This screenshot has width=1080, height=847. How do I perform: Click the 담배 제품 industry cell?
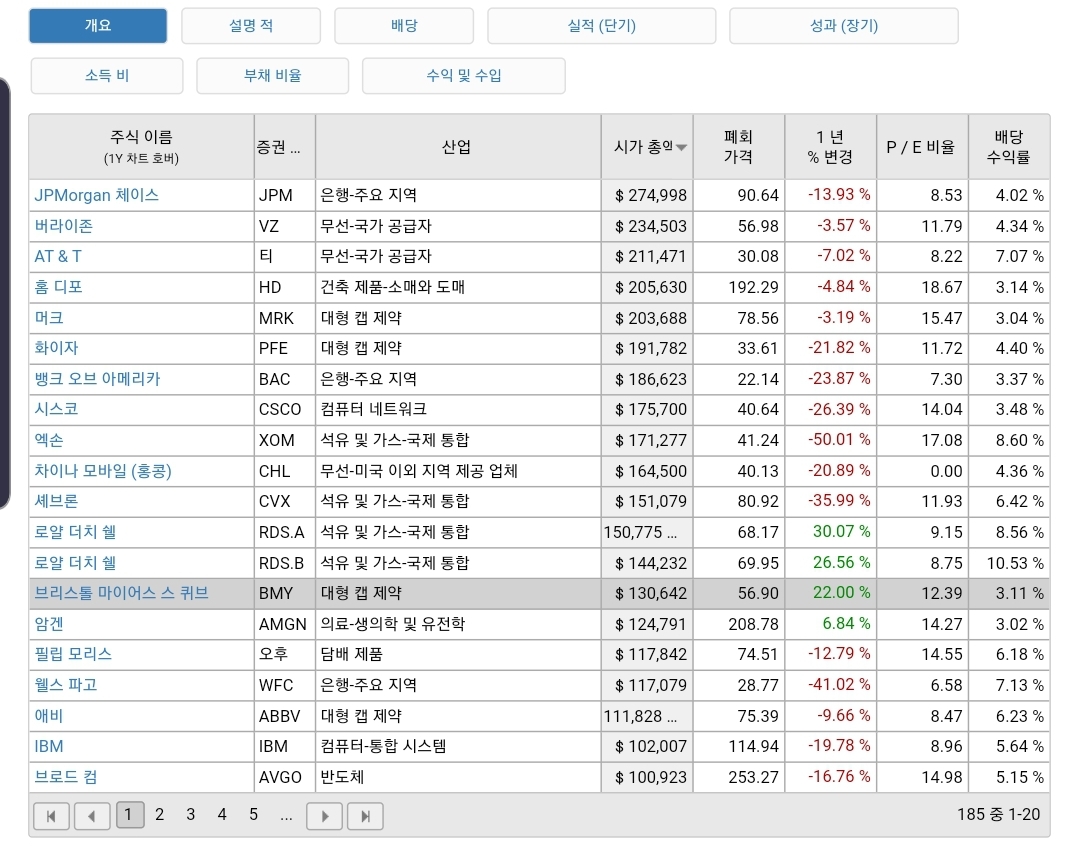pyautogui.click(x=457, y=654)
